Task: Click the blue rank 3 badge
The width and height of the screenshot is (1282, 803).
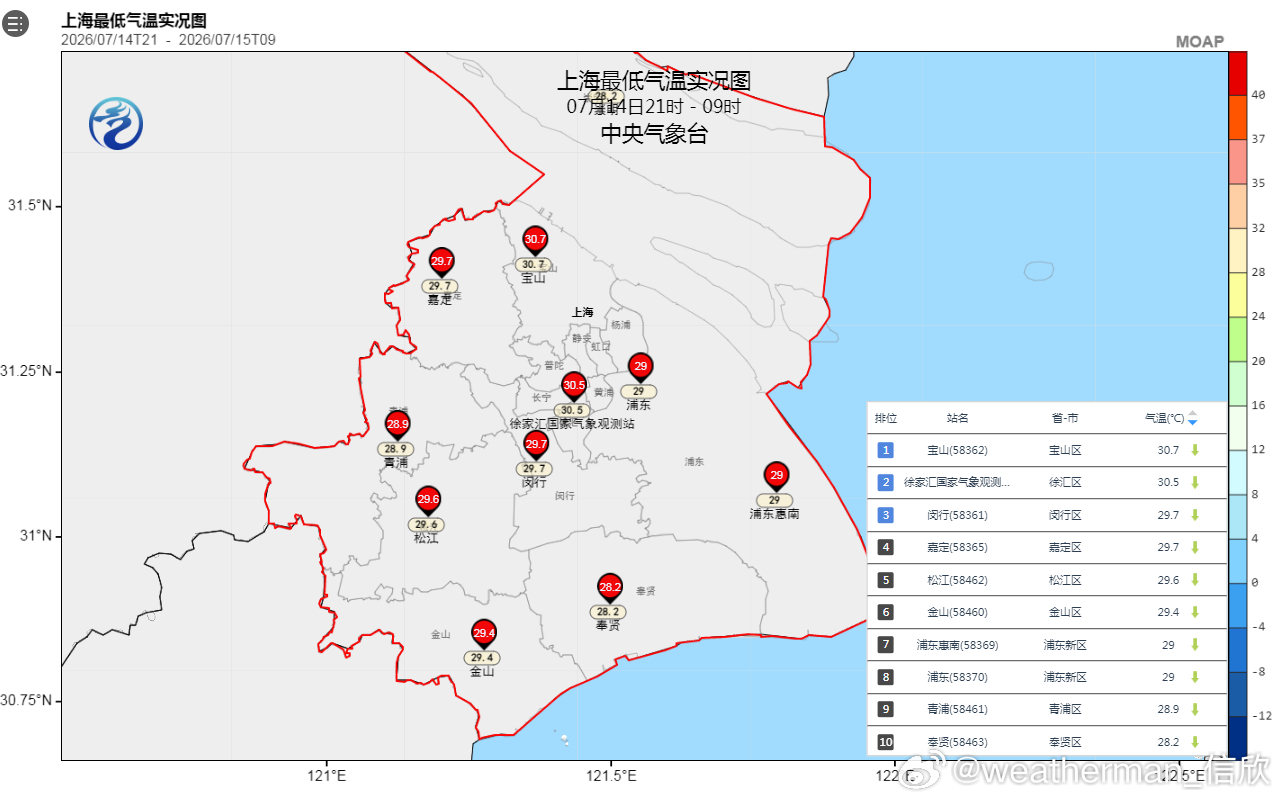Action: [x=885, y=515]
